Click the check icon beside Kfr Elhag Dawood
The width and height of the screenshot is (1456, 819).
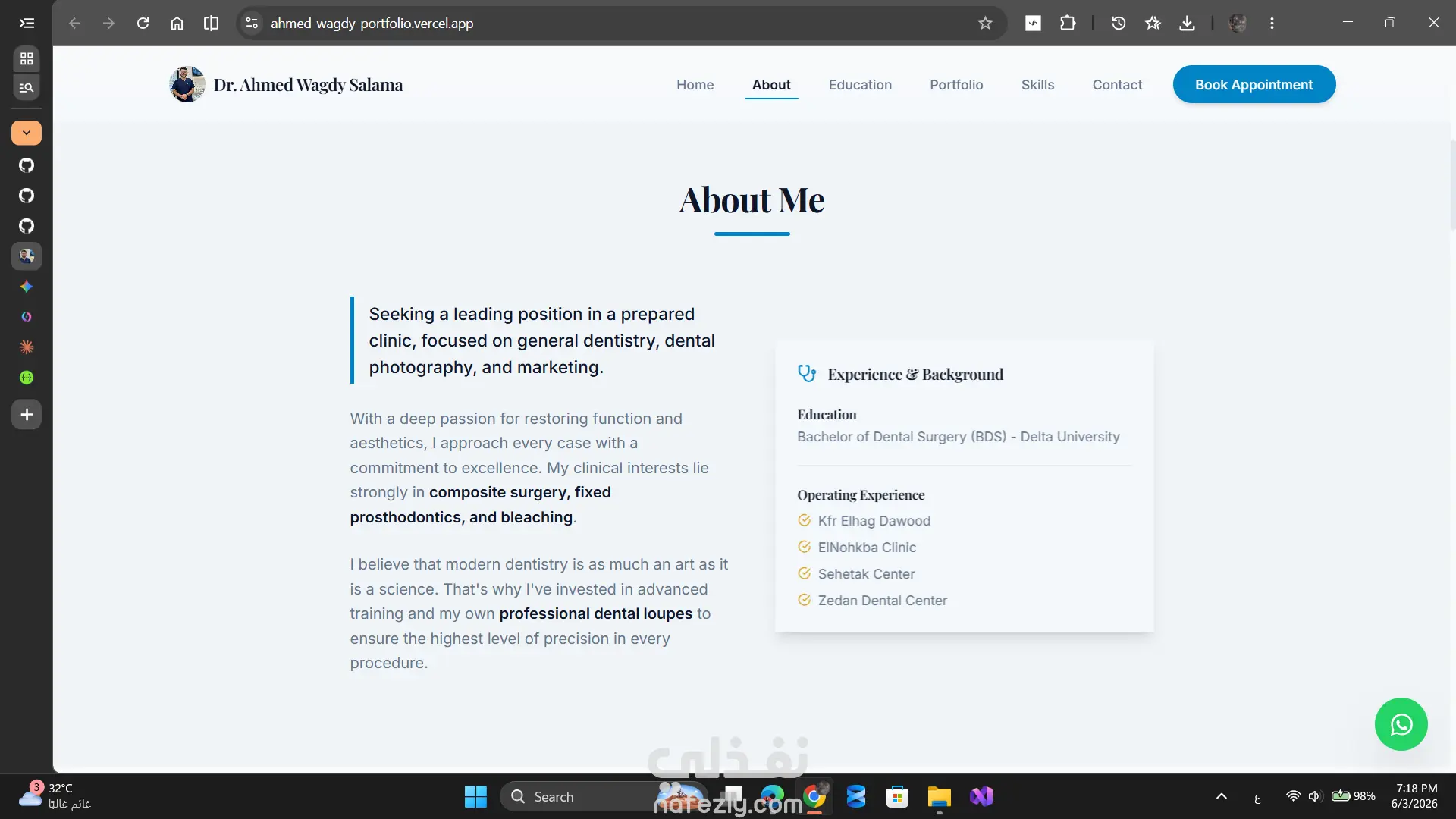[805, 520]
